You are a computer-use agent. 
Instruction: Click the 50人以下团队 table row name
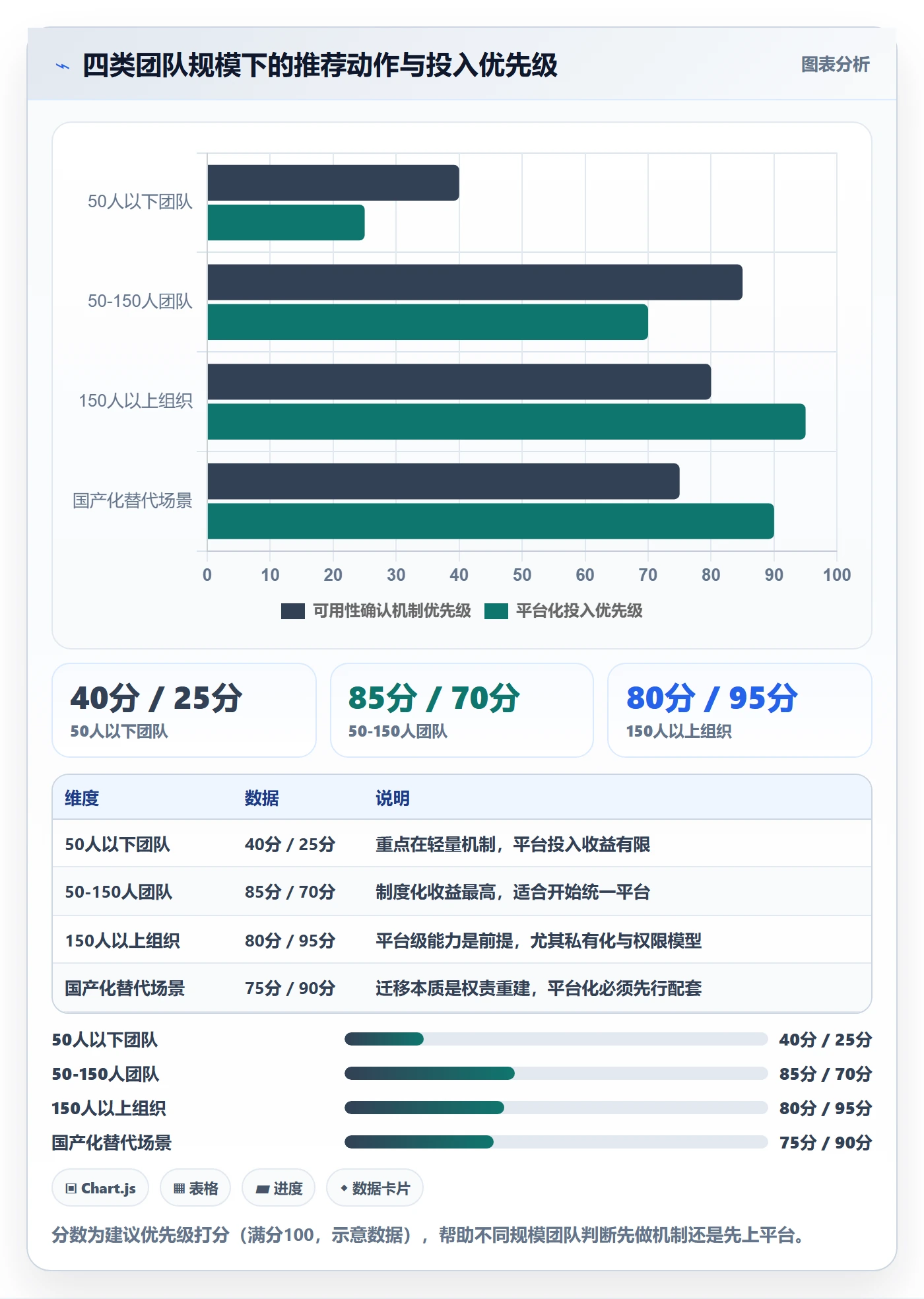point(117,844)
